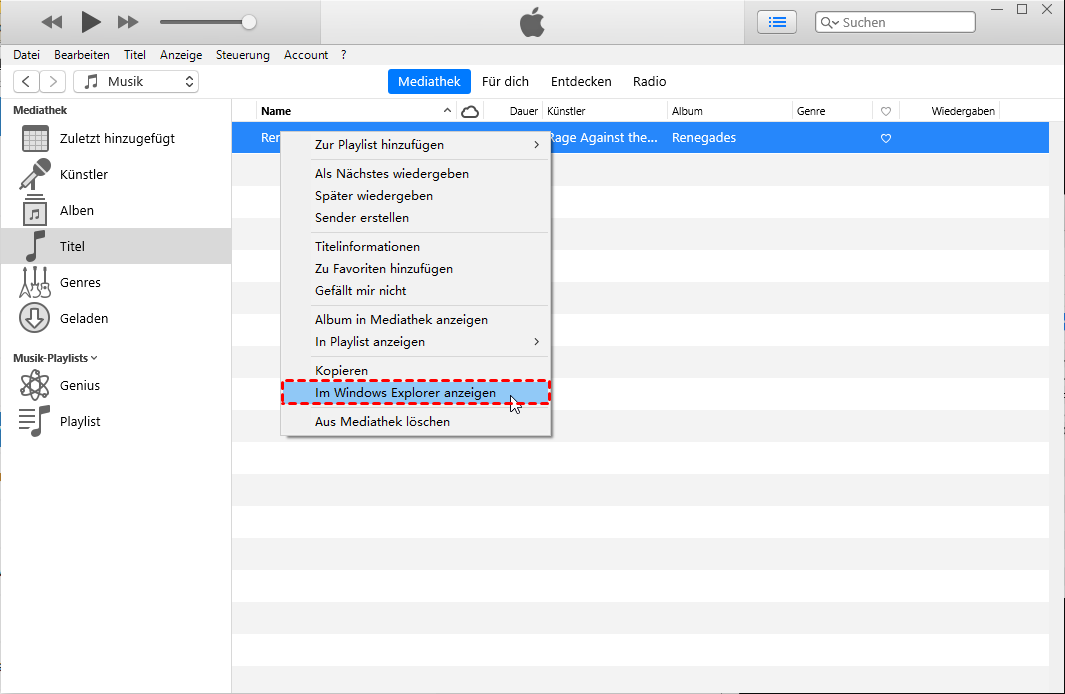This screenshot has width=1065, height=694.
Task: Select the Genres guitar icon
Action: pos(35,283)
